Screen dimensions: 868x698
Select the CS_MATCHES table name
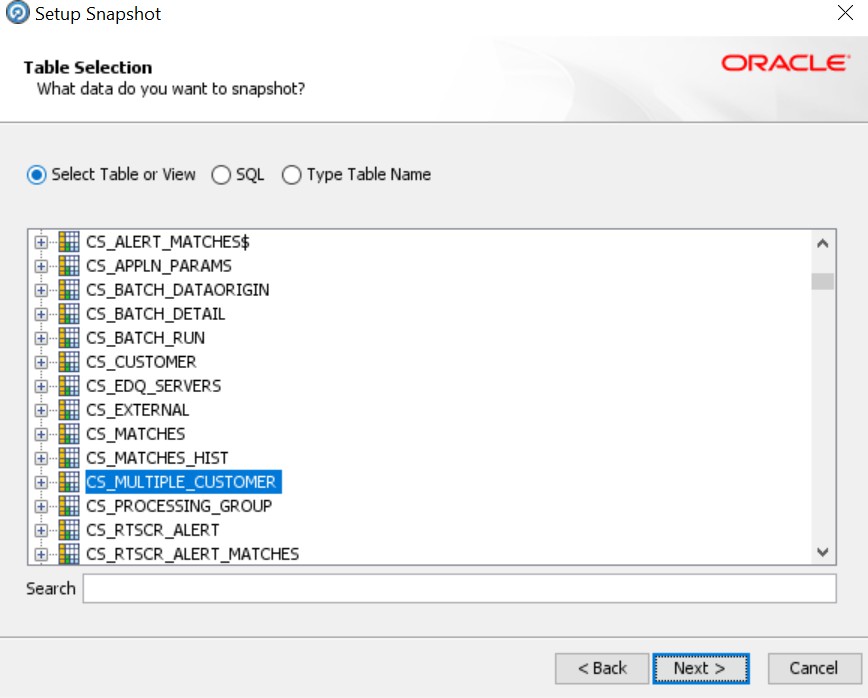[136, 434]
